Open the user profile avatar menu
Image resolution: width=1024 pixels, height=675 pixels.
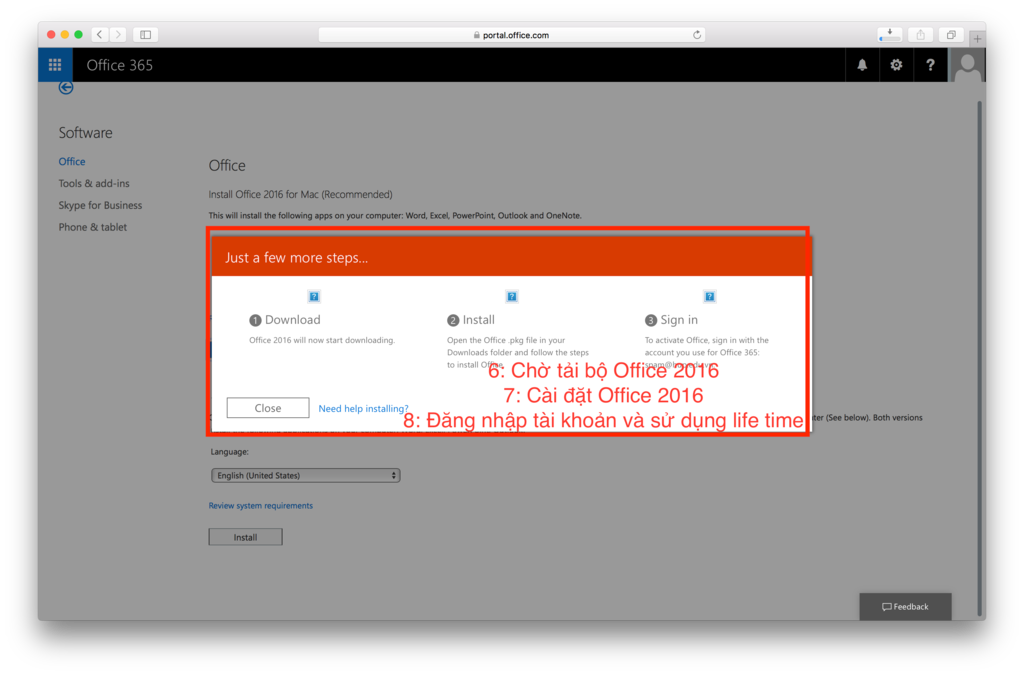coord(967,66)
